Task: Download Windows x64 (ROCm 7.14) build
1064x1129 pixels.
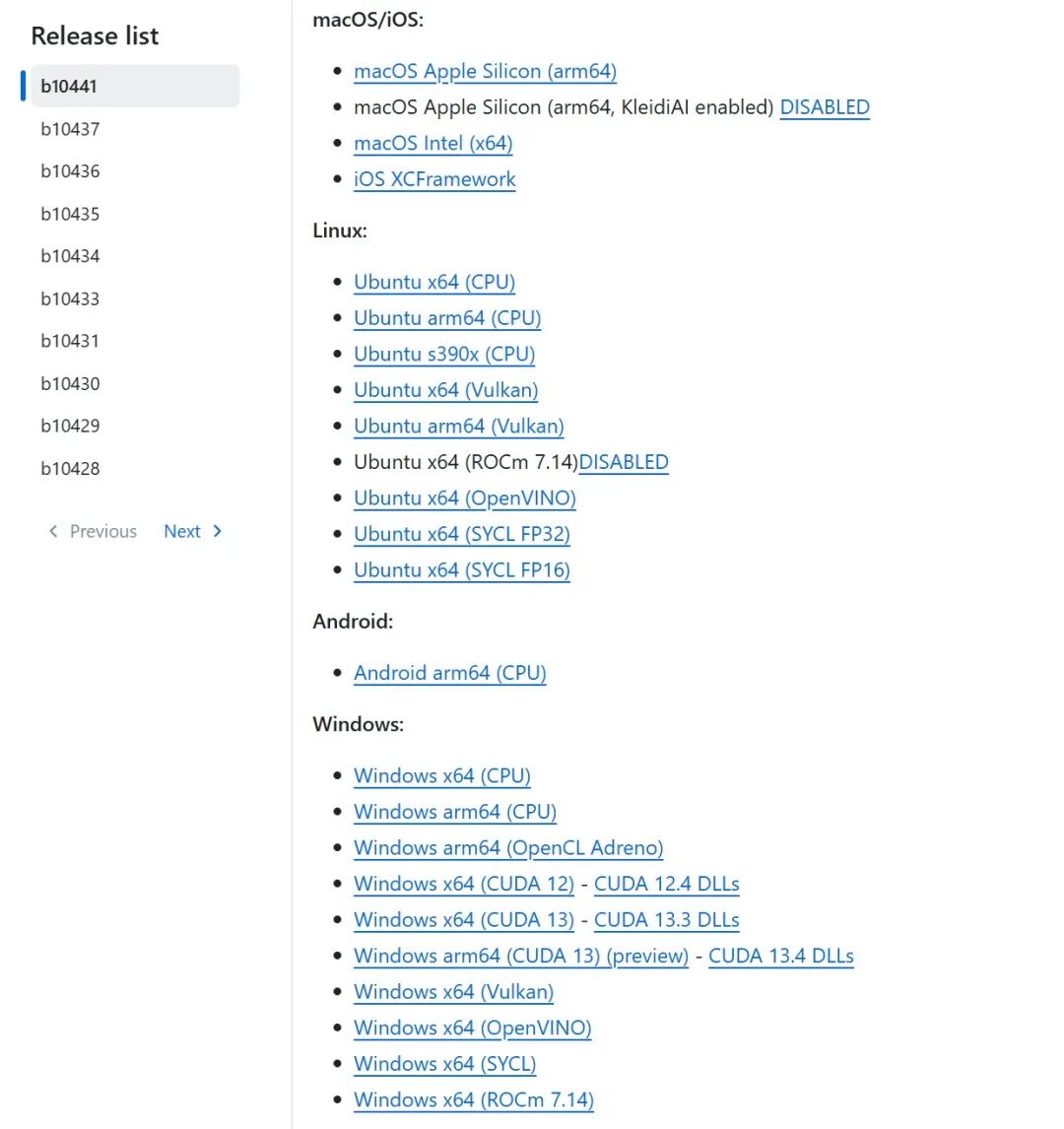Action: (x=474, y=1100)
